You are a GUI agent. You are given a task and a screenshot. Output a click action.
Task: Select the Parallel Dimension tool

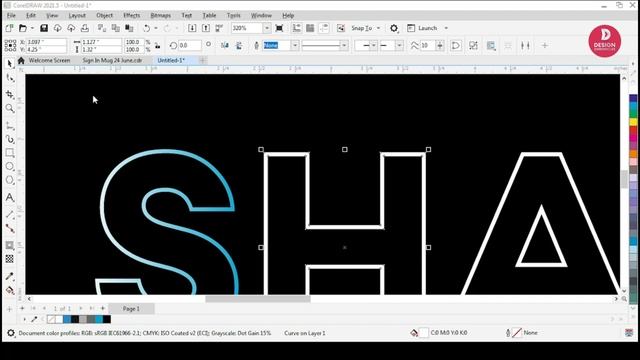[x=10, y=215]
